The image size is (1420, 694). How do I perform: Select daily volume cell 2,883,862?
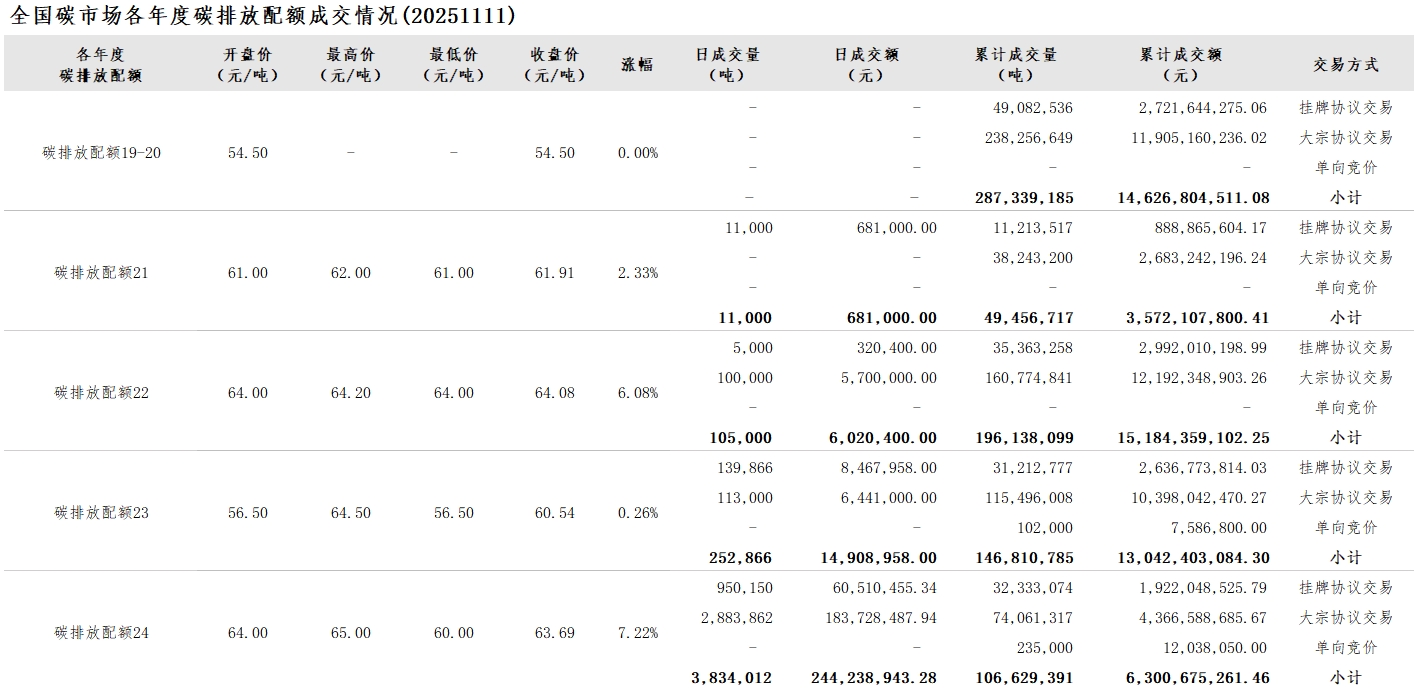tap(736, 618)
